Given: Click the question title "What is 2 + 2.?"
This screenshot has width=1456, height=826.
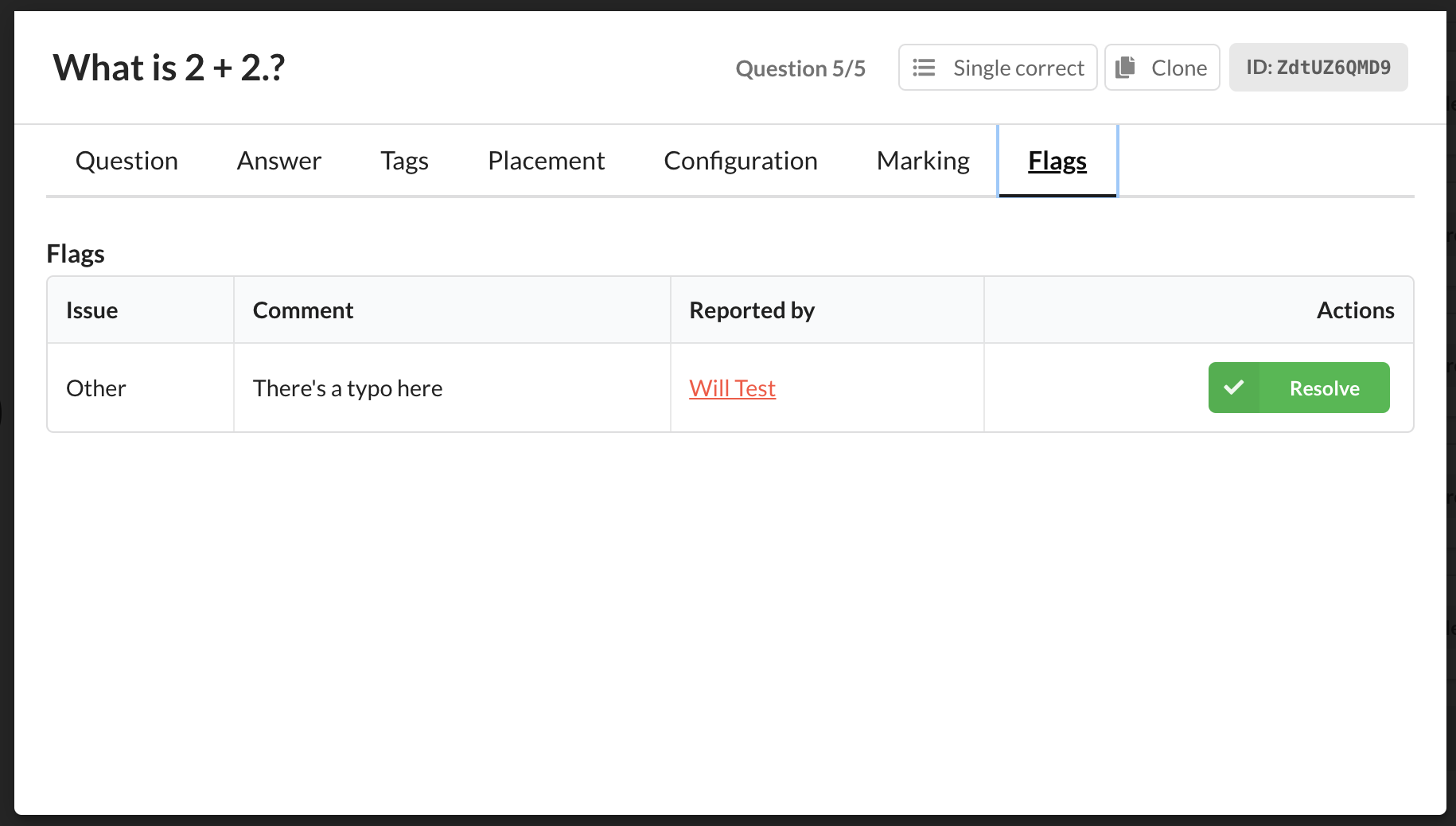Looking at the screenshot, I should [x=169, y=68].
